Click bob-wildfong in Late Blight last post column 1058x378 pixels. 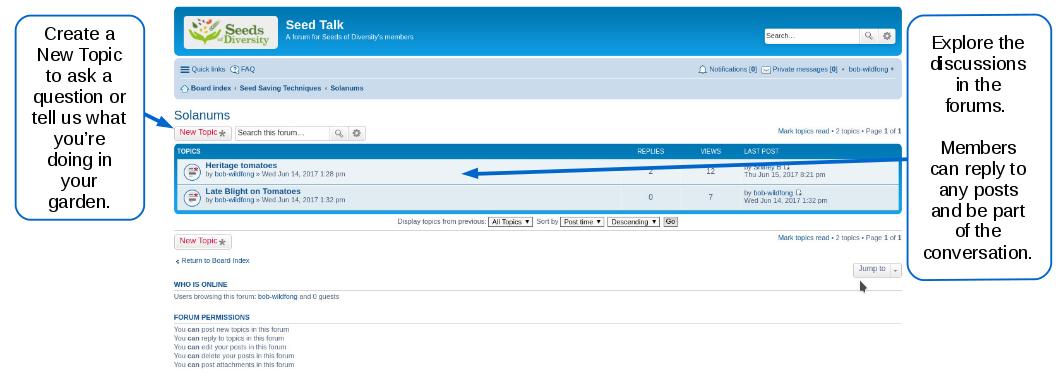click(773, 192)
